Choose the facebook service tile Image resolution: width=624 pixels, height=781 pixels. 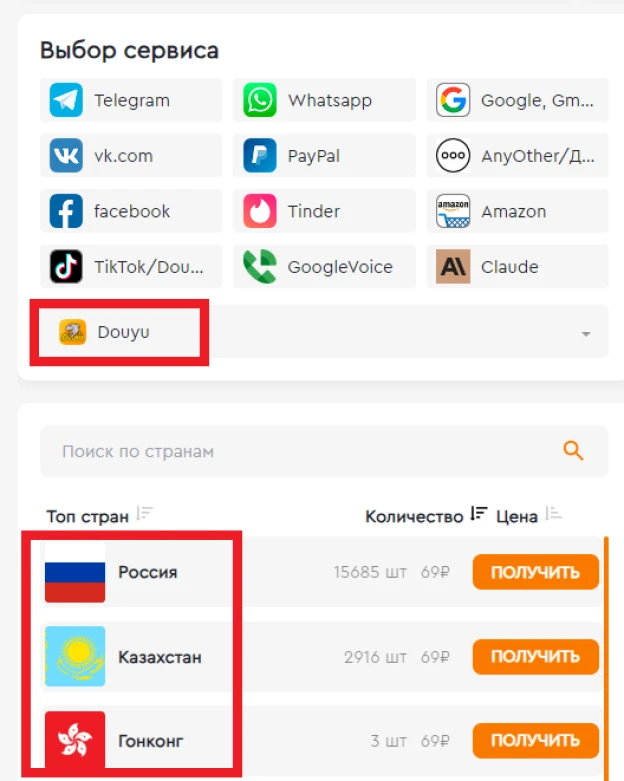click(131, 211)
